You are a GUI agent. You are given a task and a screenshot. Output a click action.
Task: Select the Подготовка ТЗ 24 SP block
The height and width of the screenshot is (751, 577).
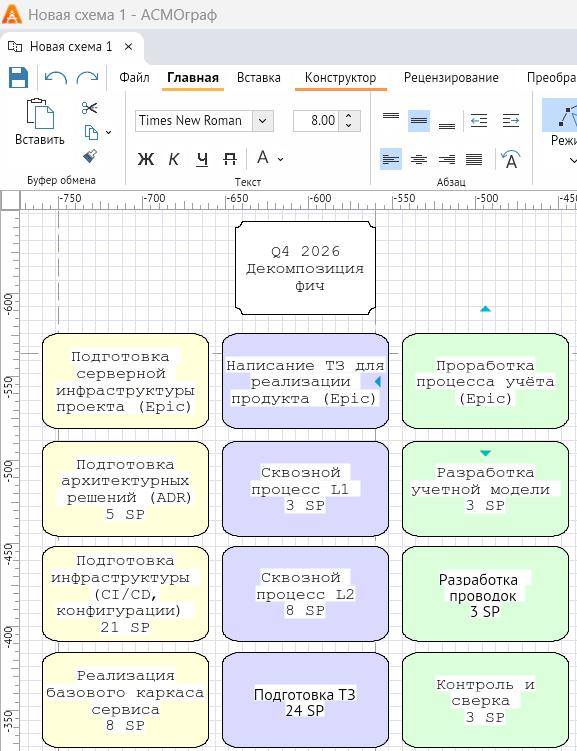305,700
